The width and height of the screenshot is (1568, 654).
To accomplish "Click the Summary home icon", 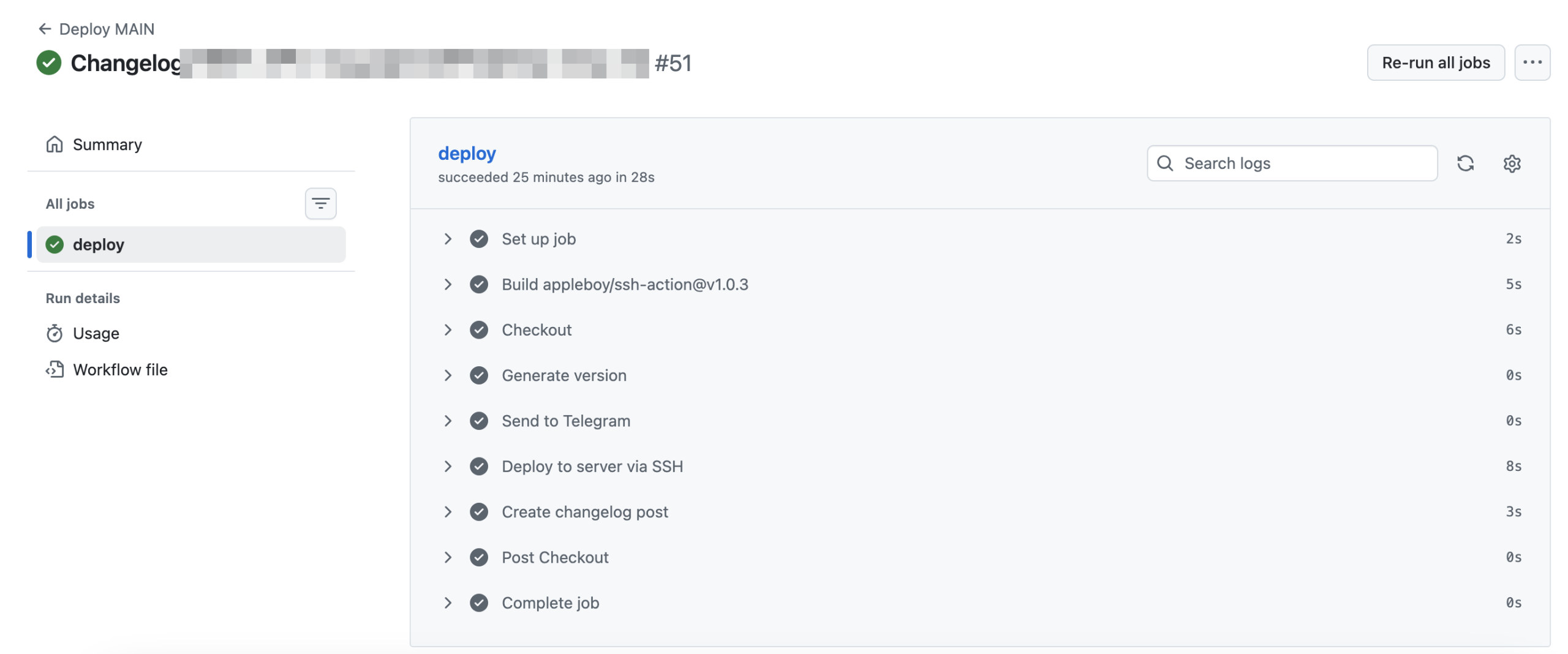I will pyautogui.click(x=55, y=145).
